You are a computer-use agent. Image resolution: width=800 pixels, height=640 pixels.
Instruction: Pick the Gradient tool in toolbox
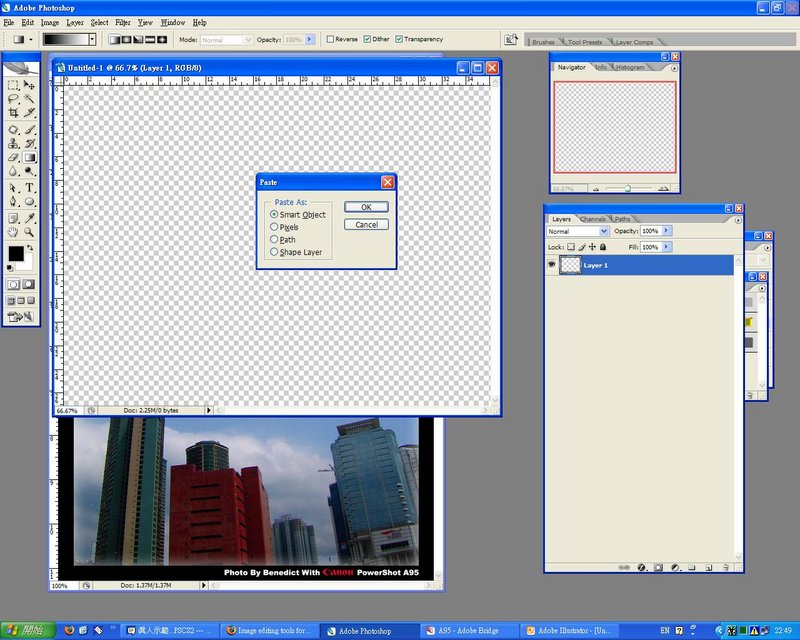click(30, 158)
